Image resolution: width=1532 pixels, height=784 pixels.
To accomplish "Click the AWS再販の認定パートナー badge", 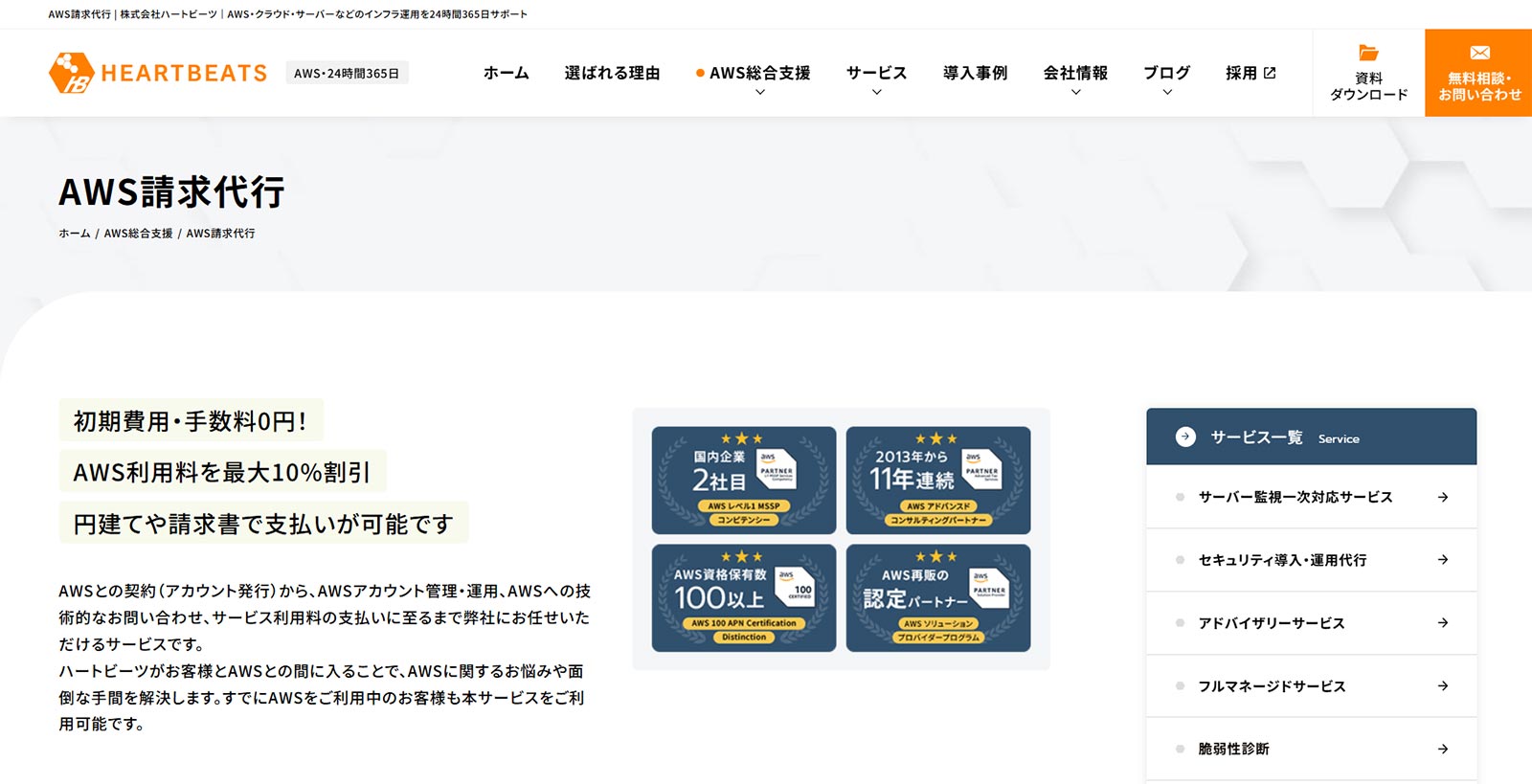I will 938,598.
